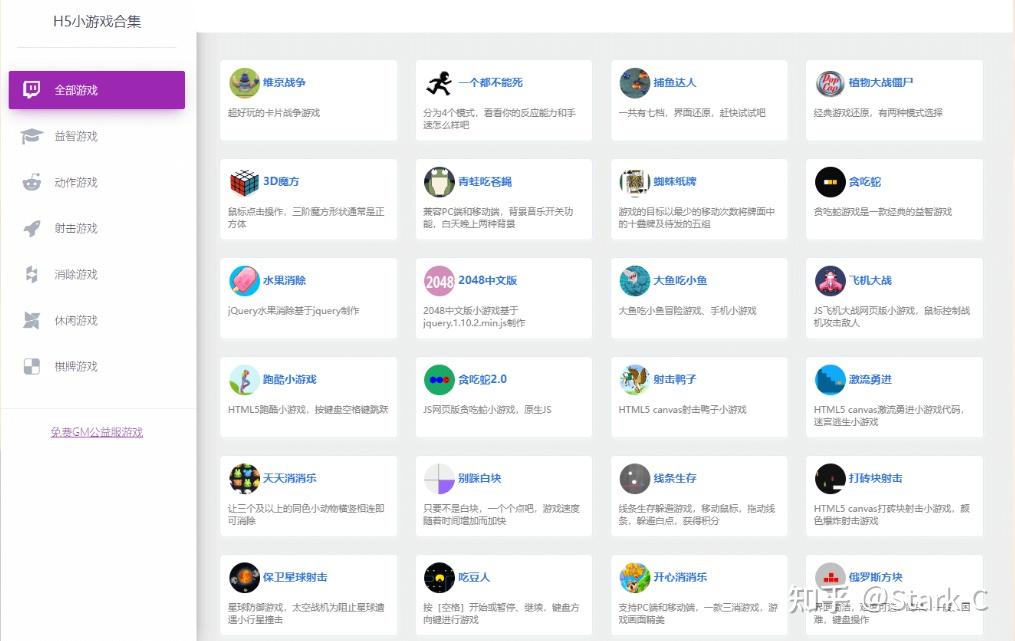Click the 大鱼吃小鱼 shark icon
The image size is (1015, 641).
[635, 281]
